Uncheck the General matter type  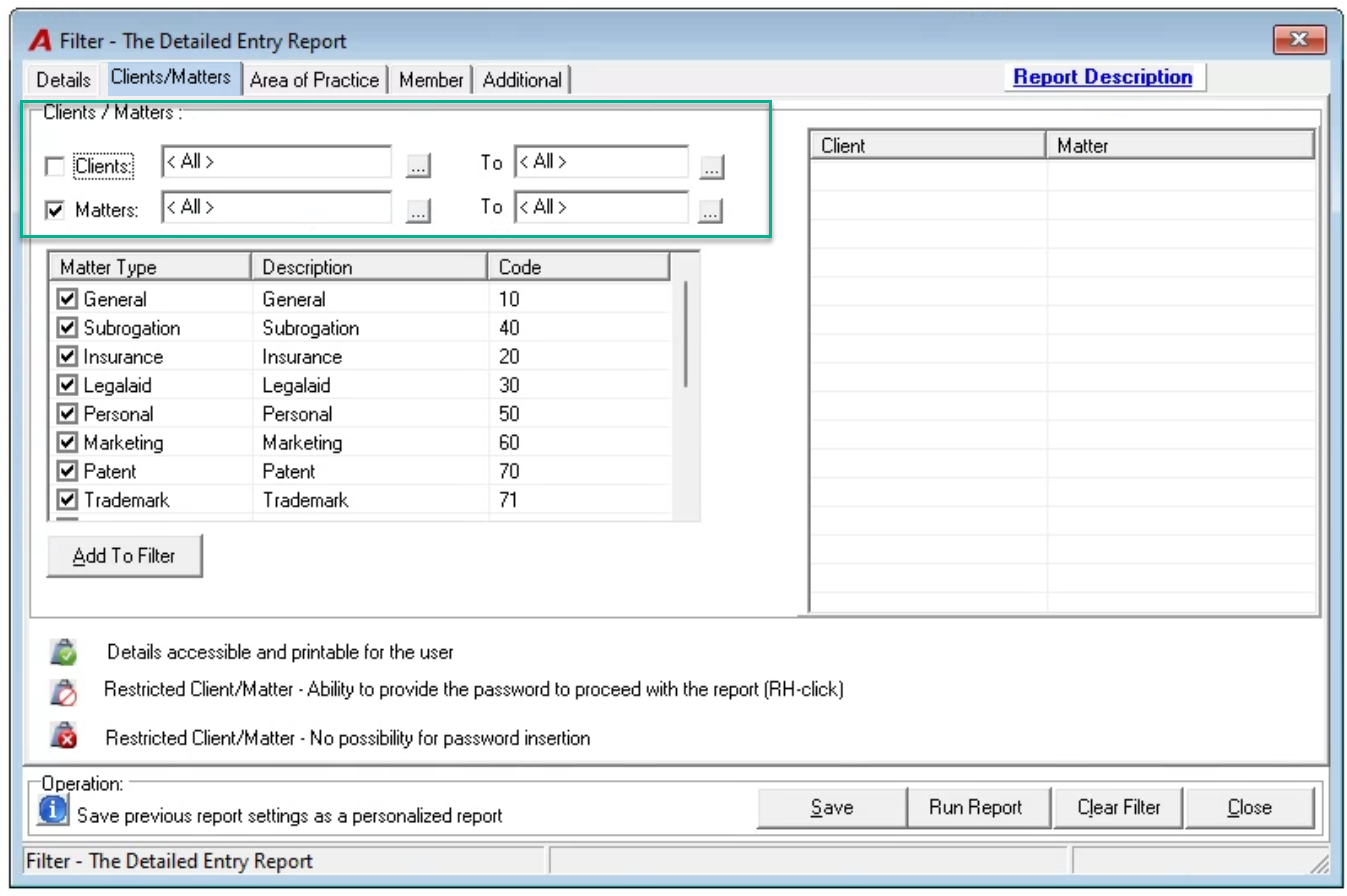point(68,299)
